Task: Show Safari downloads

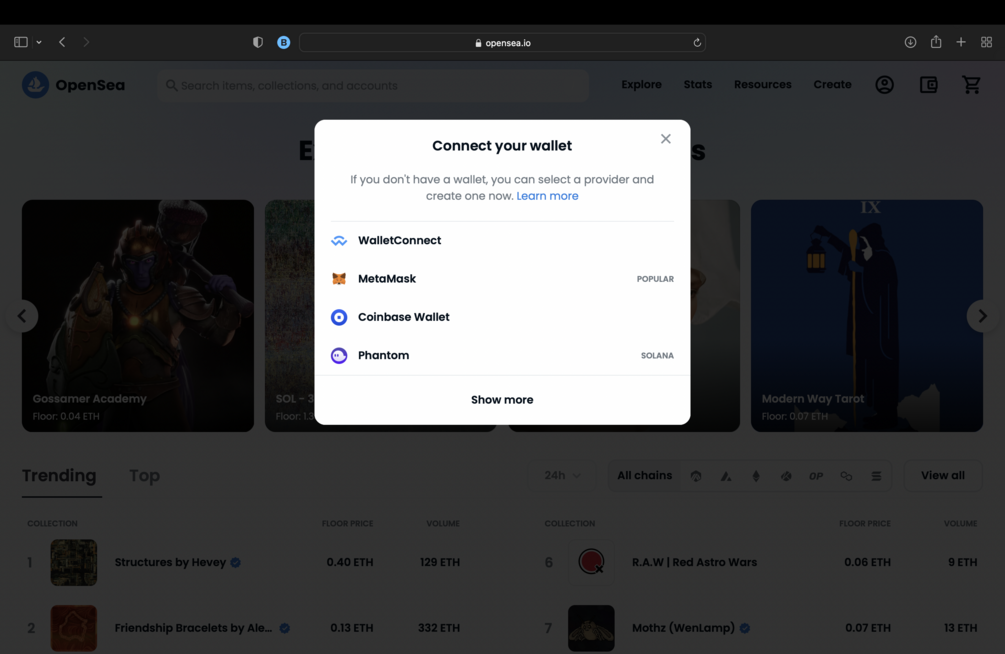Action: (910, 42)
